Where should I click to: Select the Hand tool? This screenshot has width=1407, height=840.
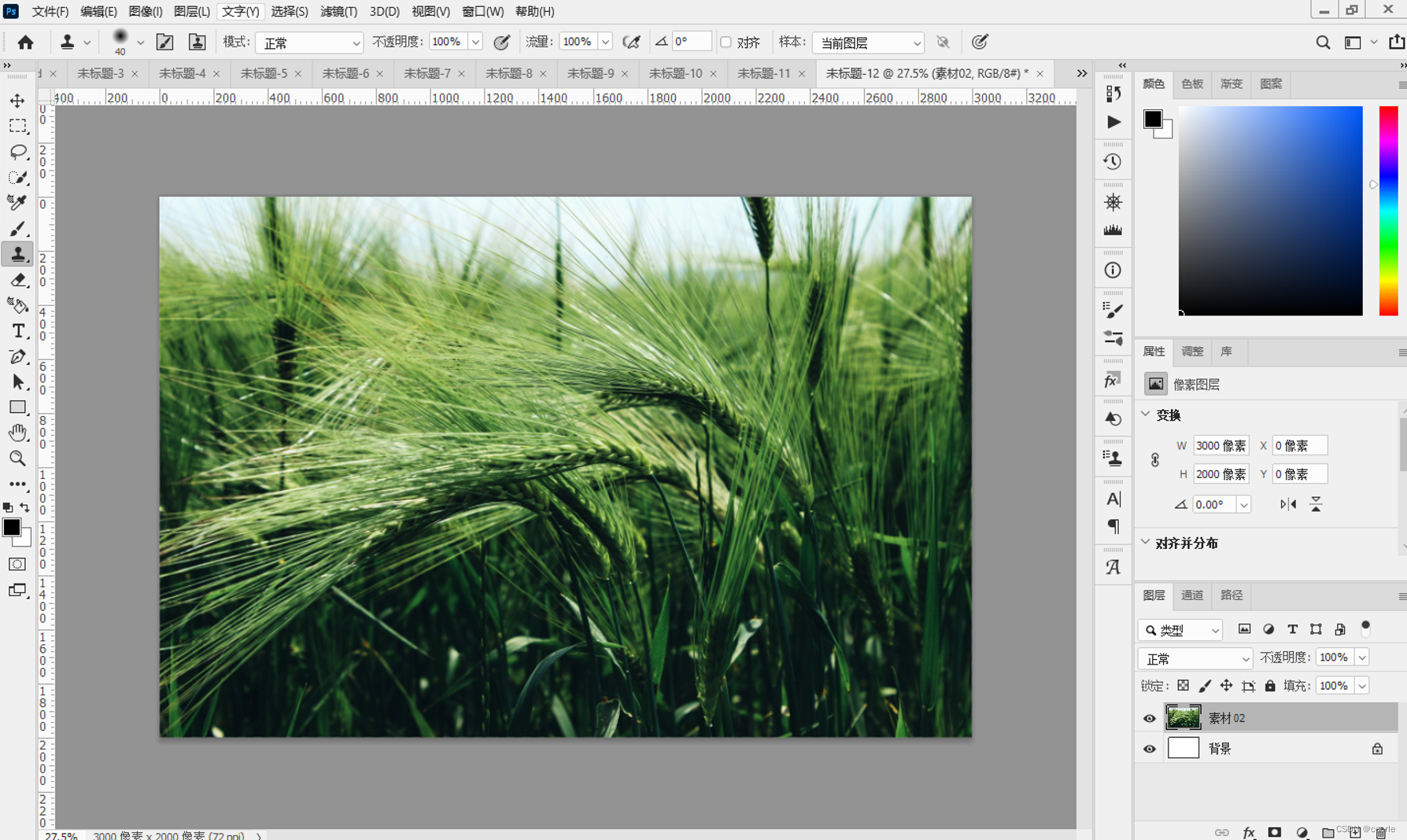coord(17,433)
